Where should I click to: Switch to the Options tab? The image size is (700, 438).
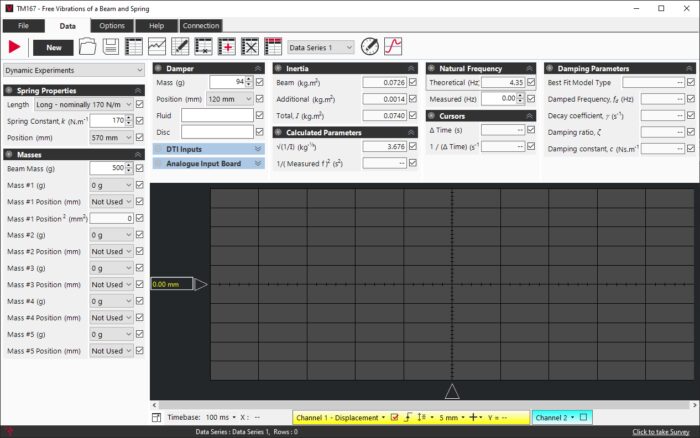coord(112,25)
